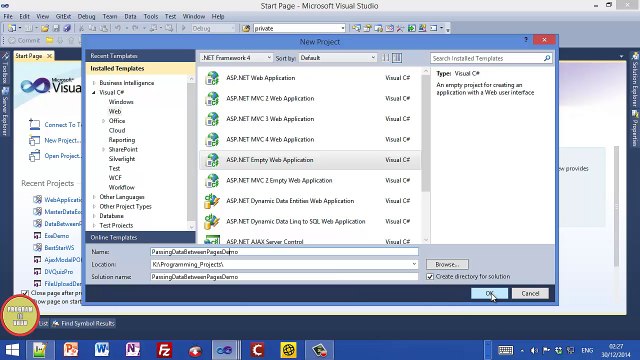Click the template list vertical scrollbar thumb
Image resolution: width=640 pixels, height=360 pixels.
tap(426, 133)
